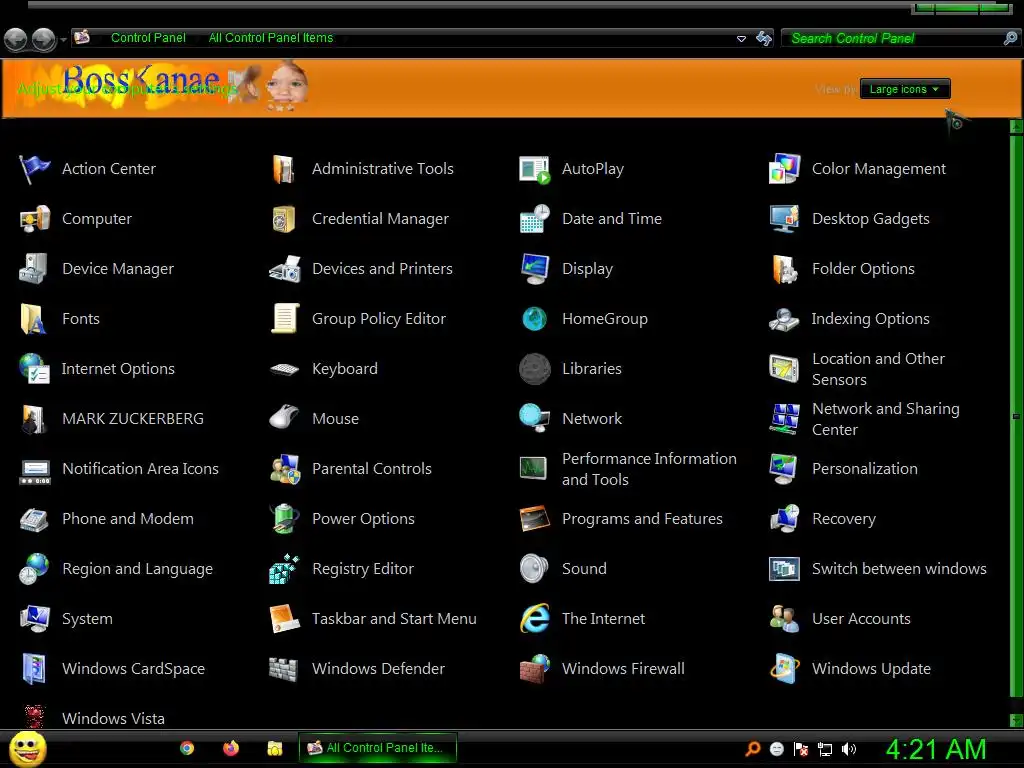The width and height of the screenshot is (1024, 768).
Task: Click the User Accounts icon
Action: tap(784, 619)
